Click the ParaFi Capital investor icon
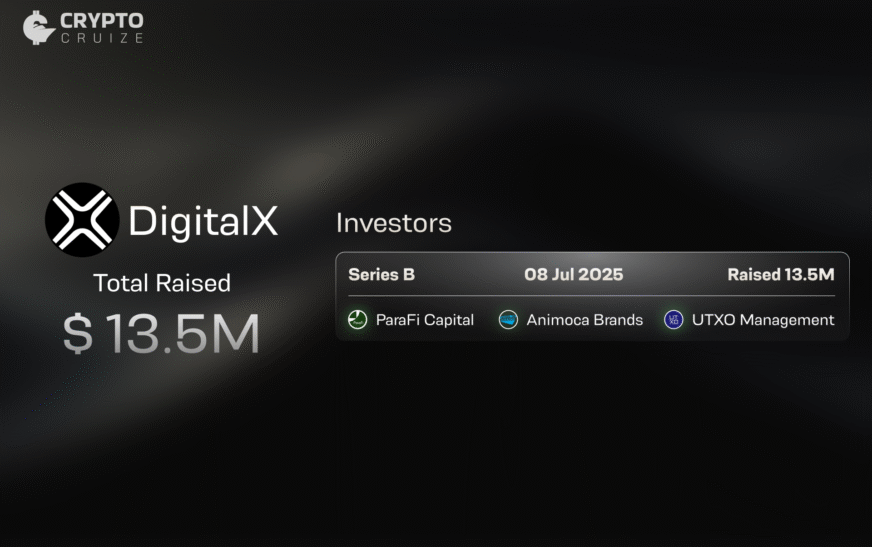The width and height of the screenshot is (872, 547). point(358,320)
